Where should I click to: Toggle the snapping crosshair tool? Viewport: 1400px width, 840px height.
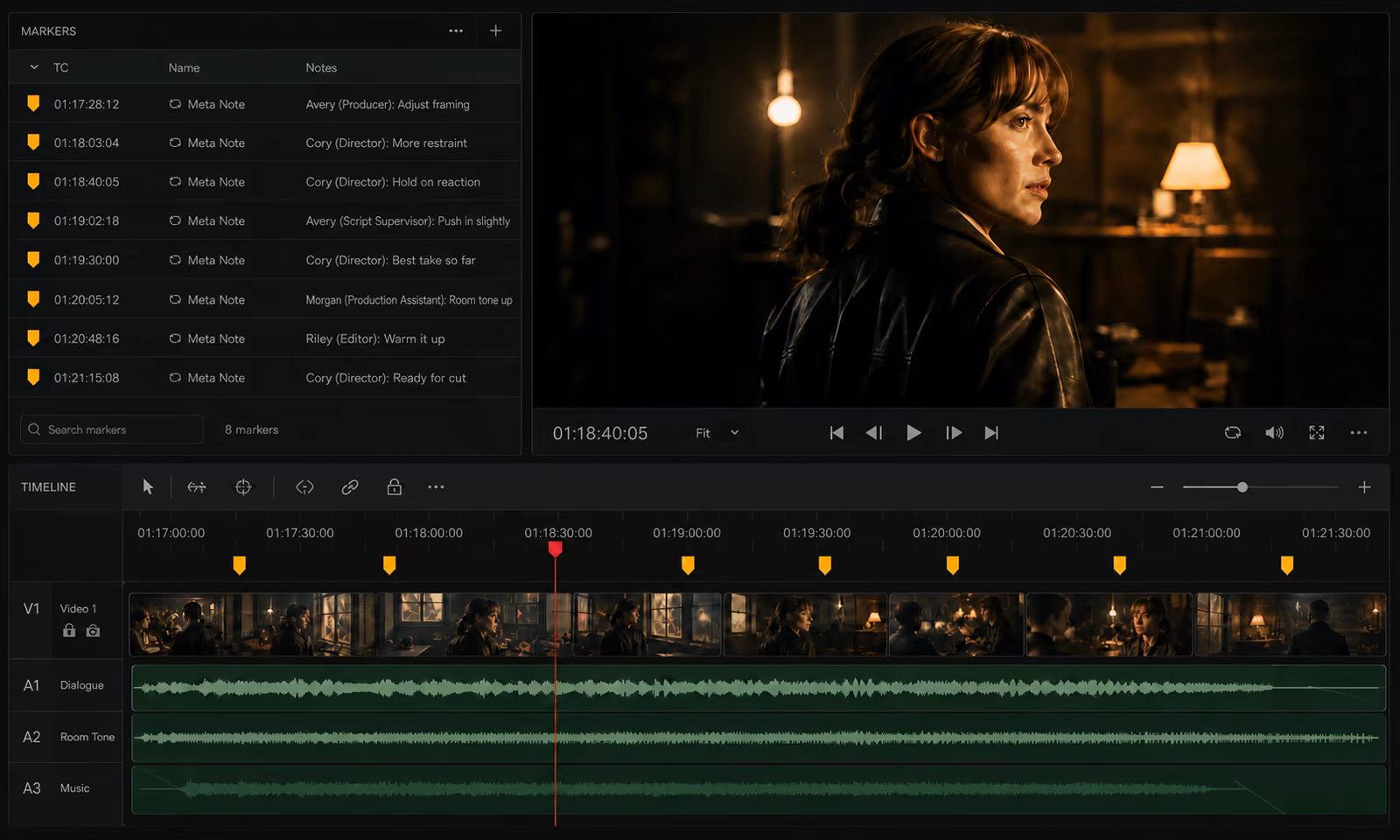(x=243, y=486)
